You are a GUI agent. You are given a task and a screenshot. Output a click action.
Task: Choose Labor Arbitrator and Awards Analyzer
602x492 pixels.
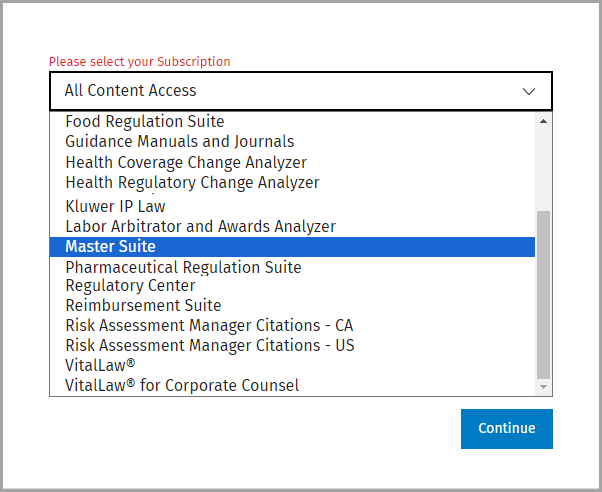coord(292,227)
